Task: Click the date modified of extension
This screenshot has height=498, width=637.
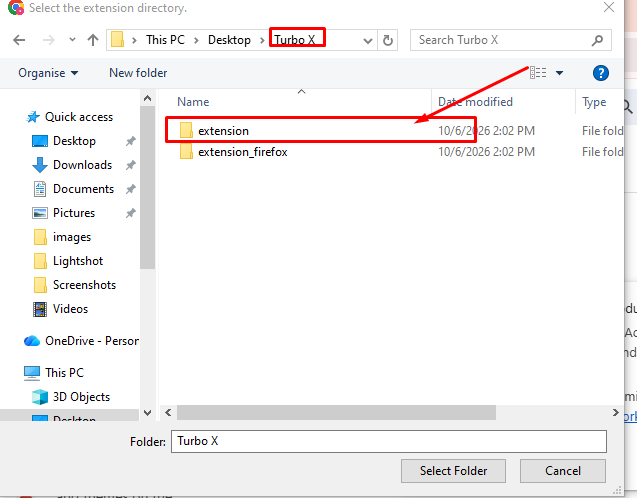Action: click(x=486, y=131)
